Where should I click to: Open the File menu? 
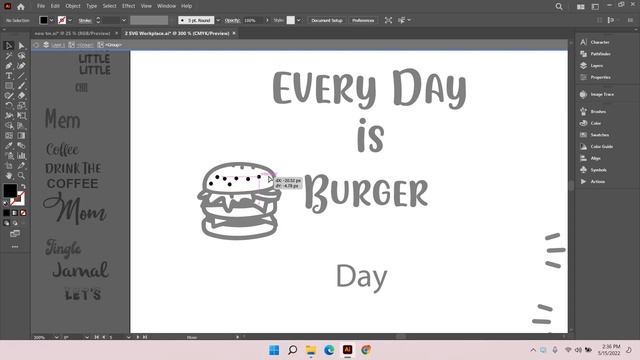pyautogui.click(x=41, y=6)
